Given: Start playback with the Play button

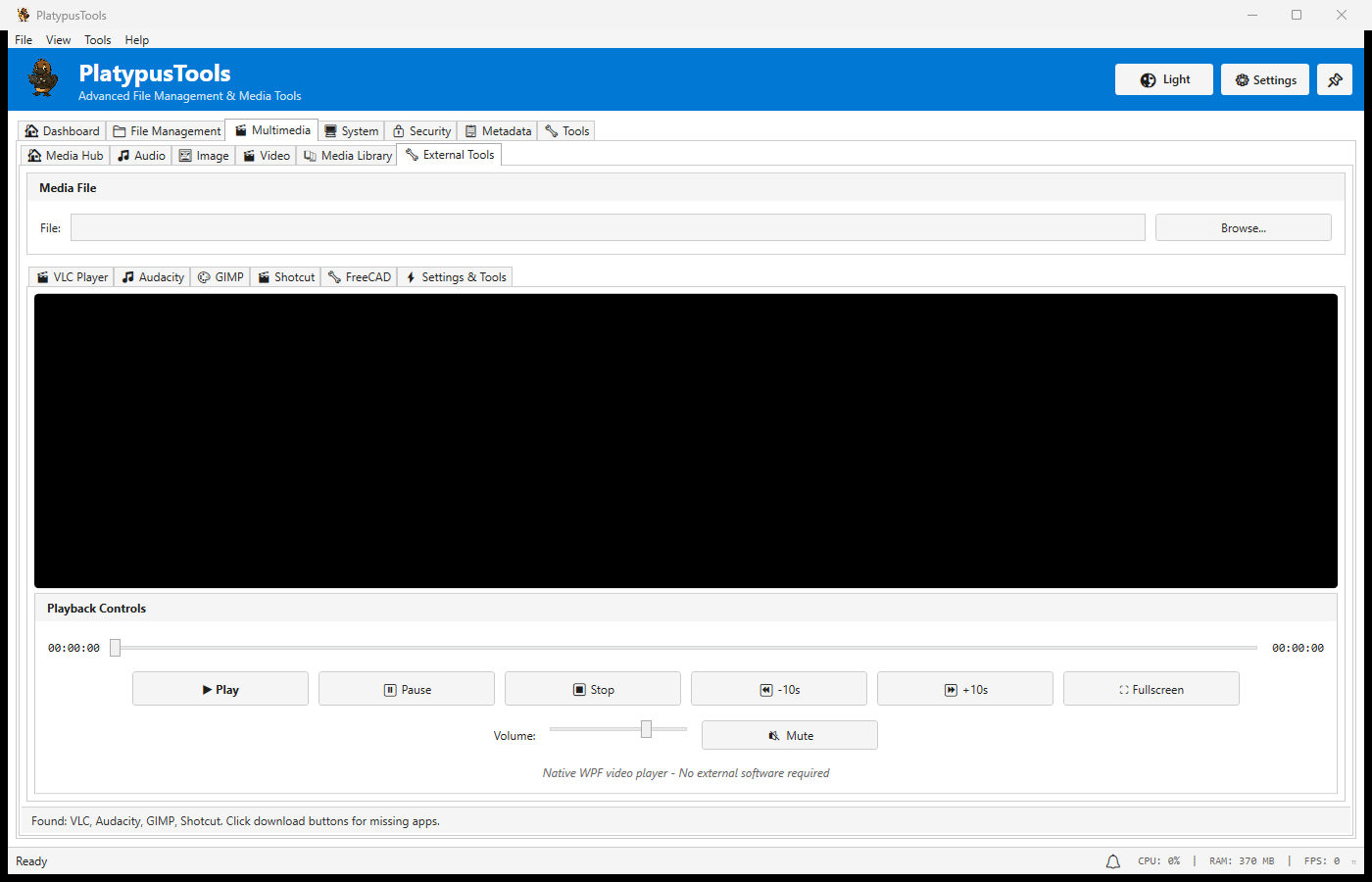Looking at the screenshot, I should 220,690.
